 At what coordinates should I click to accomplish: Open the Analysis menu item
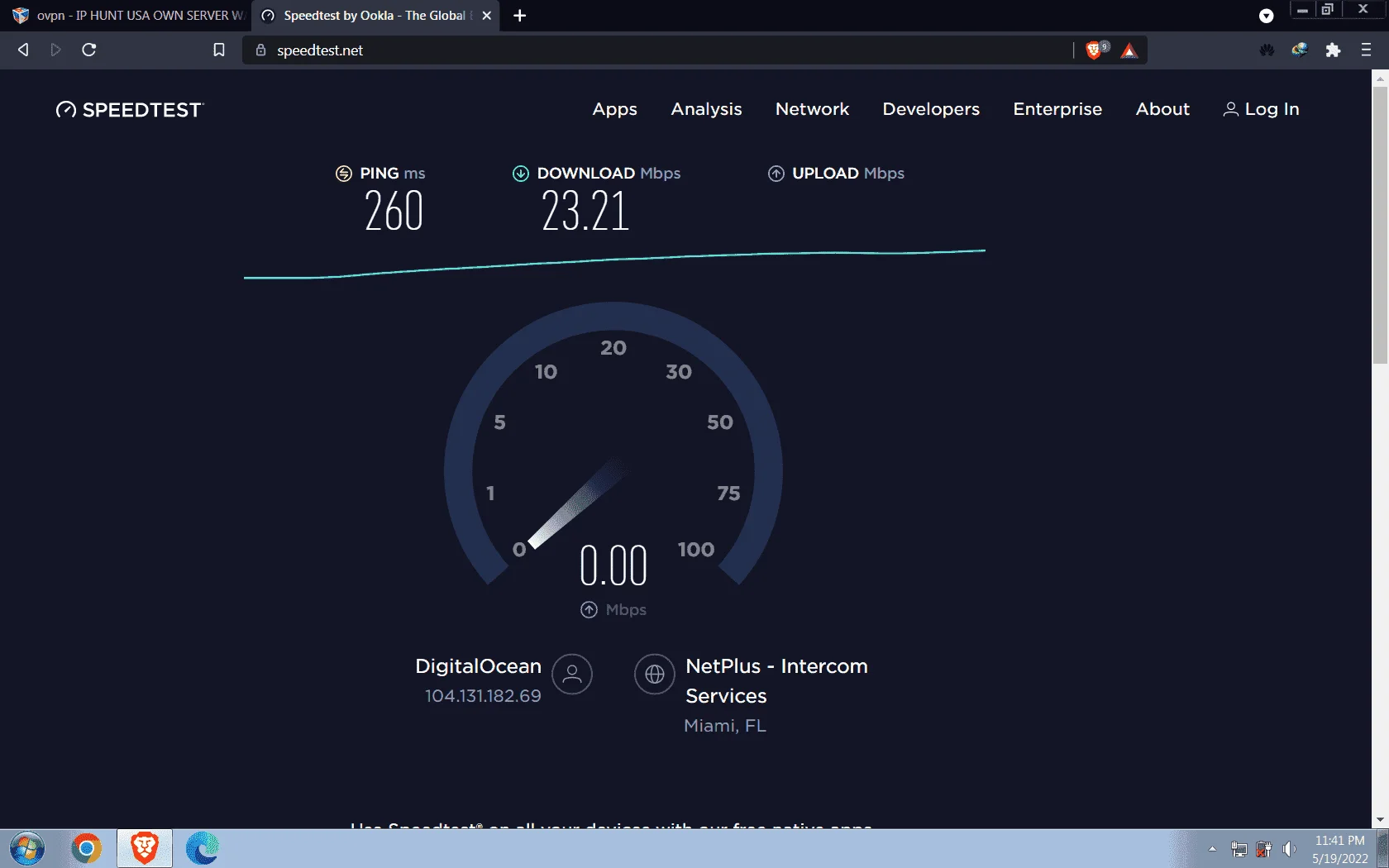(706, 109)
